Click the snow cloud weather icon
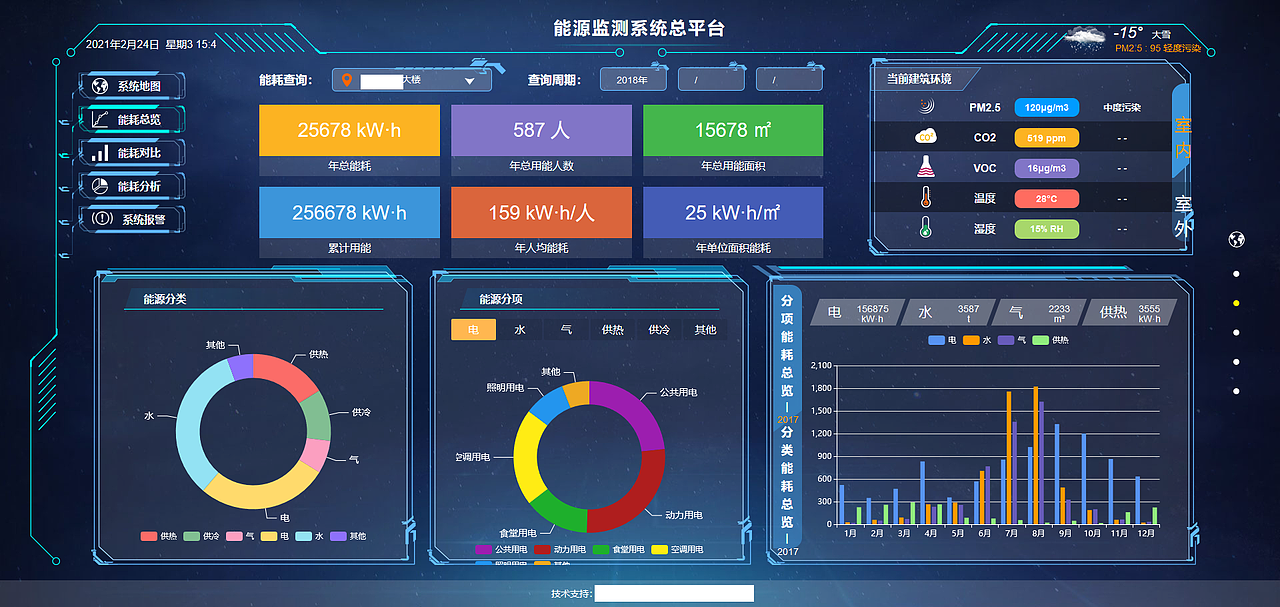The width and height of the screenshot is (1280, 607). pyautogui.click(x=1086, y=38)
